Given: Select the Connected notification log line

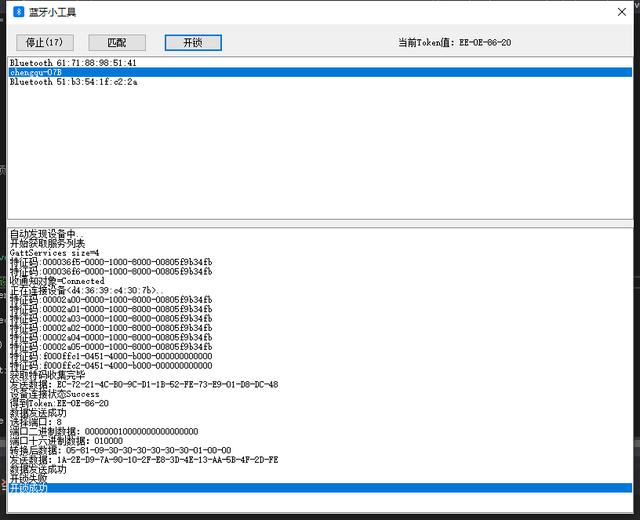Looking at the screenshot, I should click(320, 281).
